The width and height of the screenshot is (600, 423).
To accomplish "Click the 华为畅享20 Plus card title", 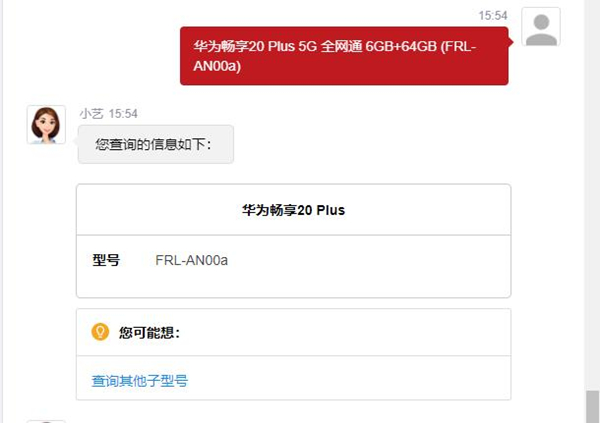I will [293, 211].
